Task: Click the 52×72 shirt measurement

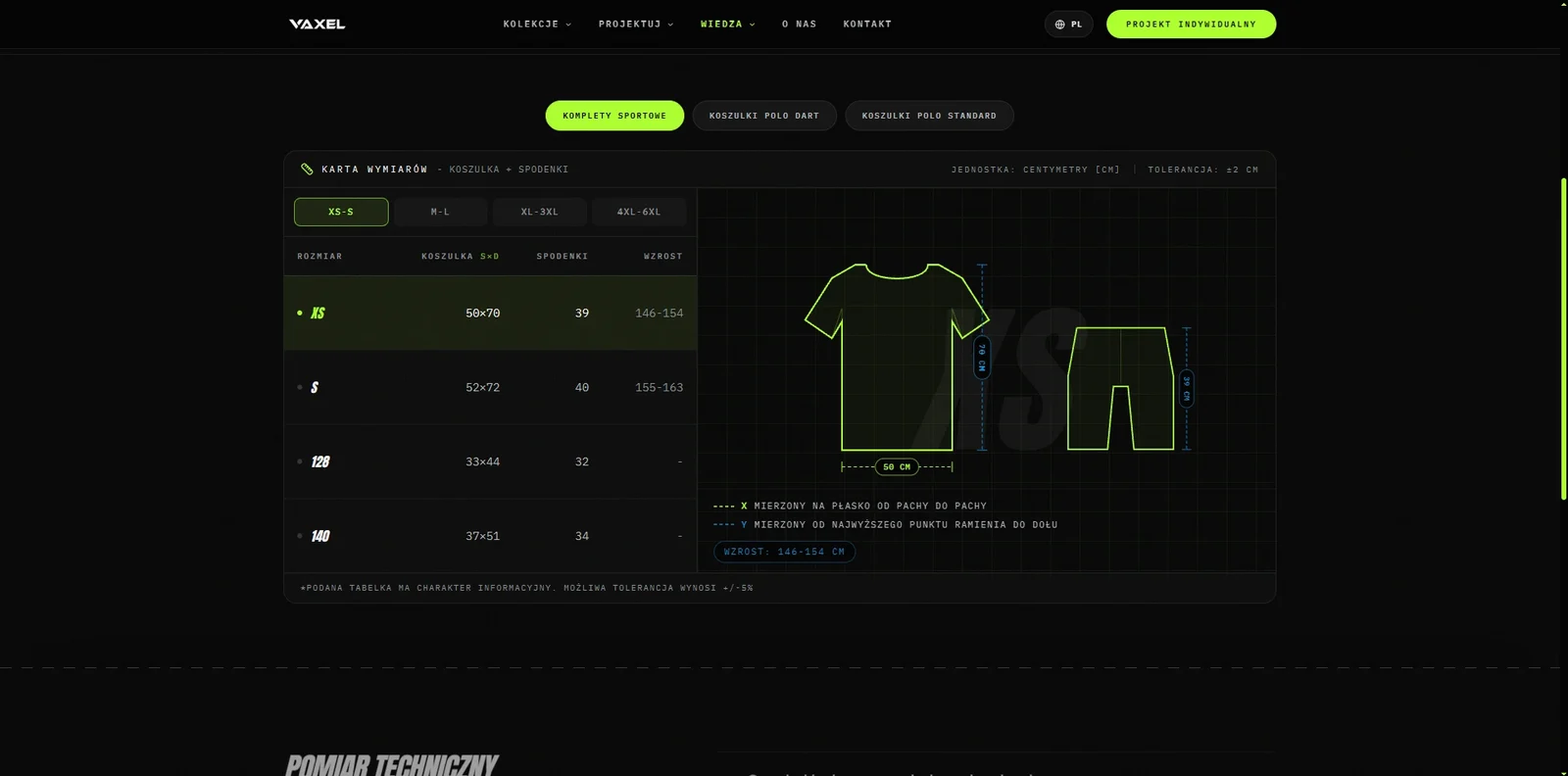Action: (482, 388)
